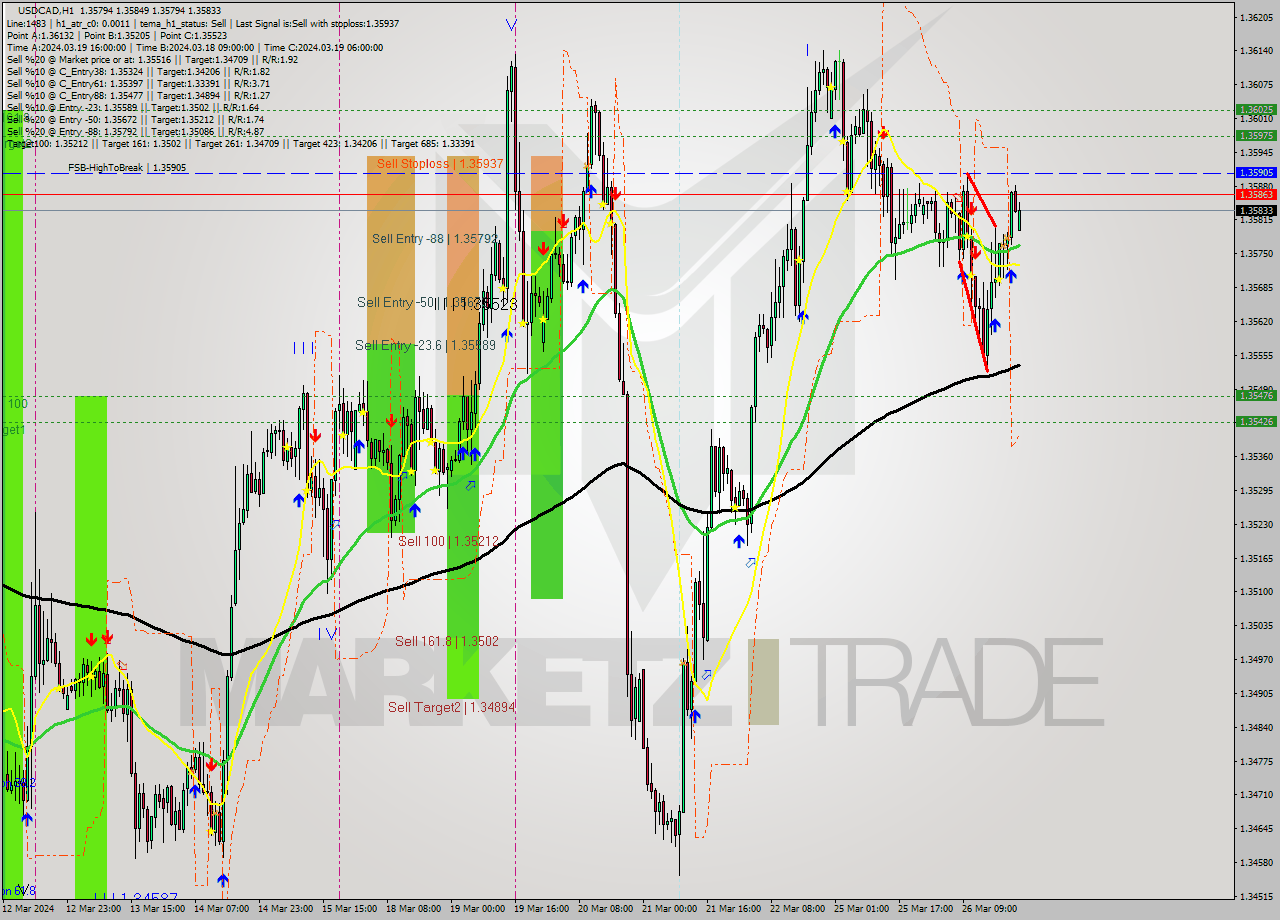Select the '14 Mar 07:00' time axis label

[223, 908]
